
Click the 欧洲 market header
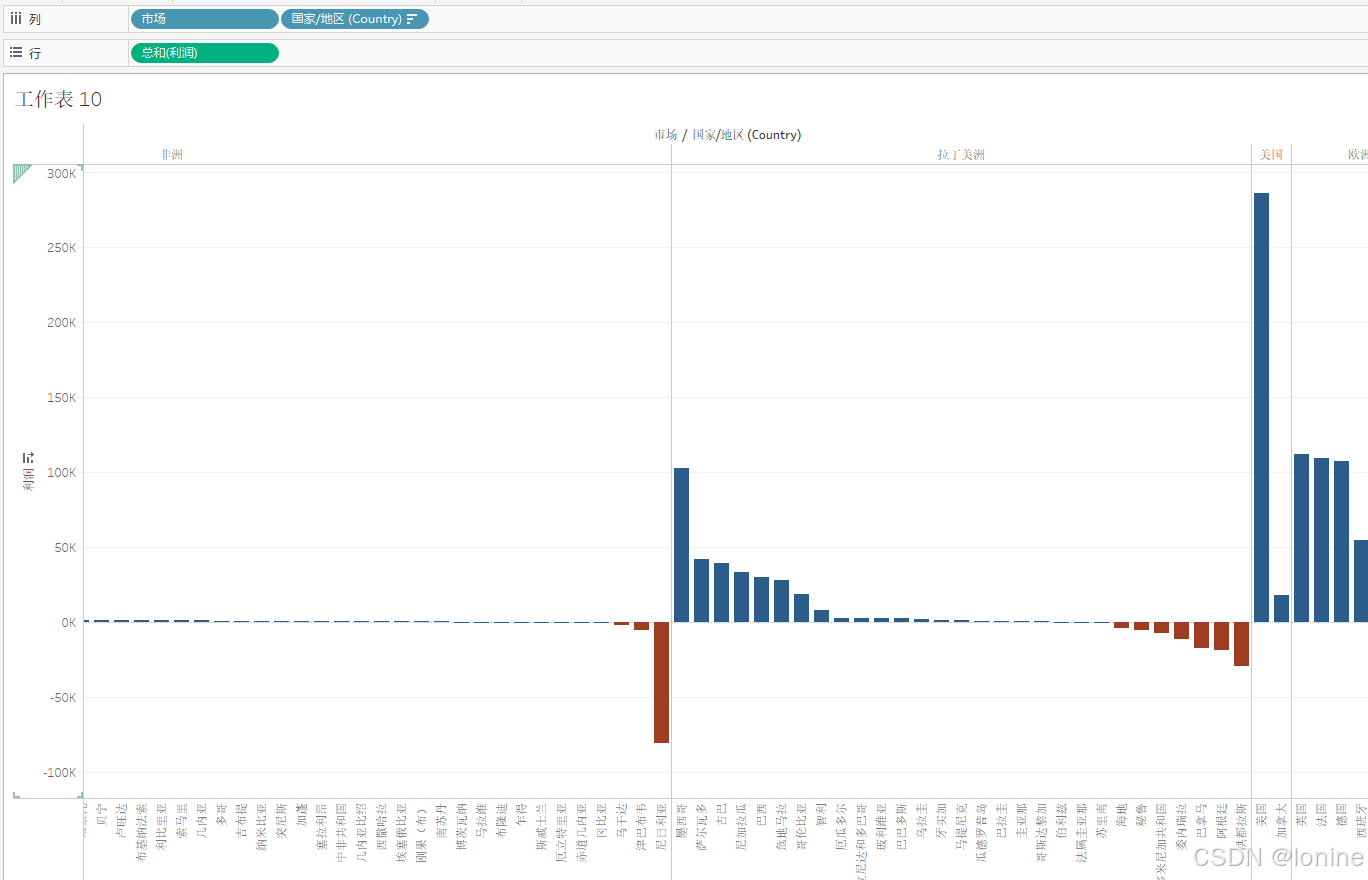[x=1358, y=154]
